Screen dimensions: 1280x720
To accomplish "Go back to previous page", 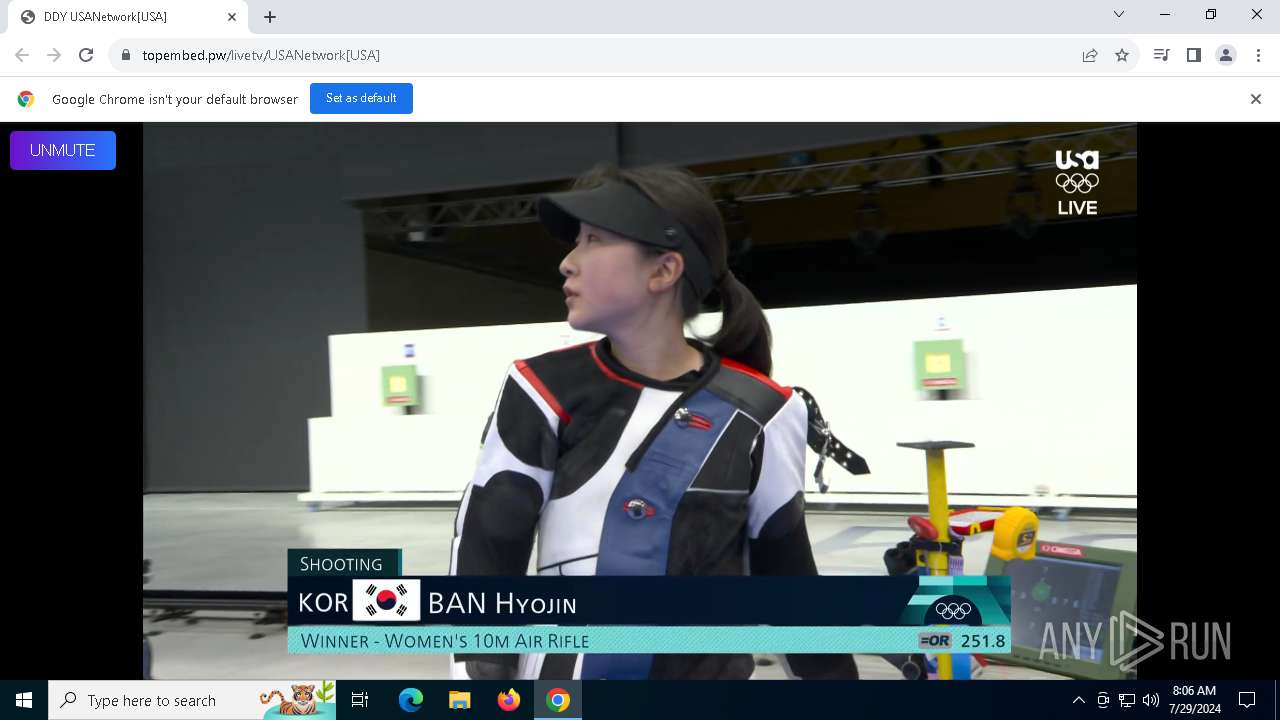I will tap(22, 55).
